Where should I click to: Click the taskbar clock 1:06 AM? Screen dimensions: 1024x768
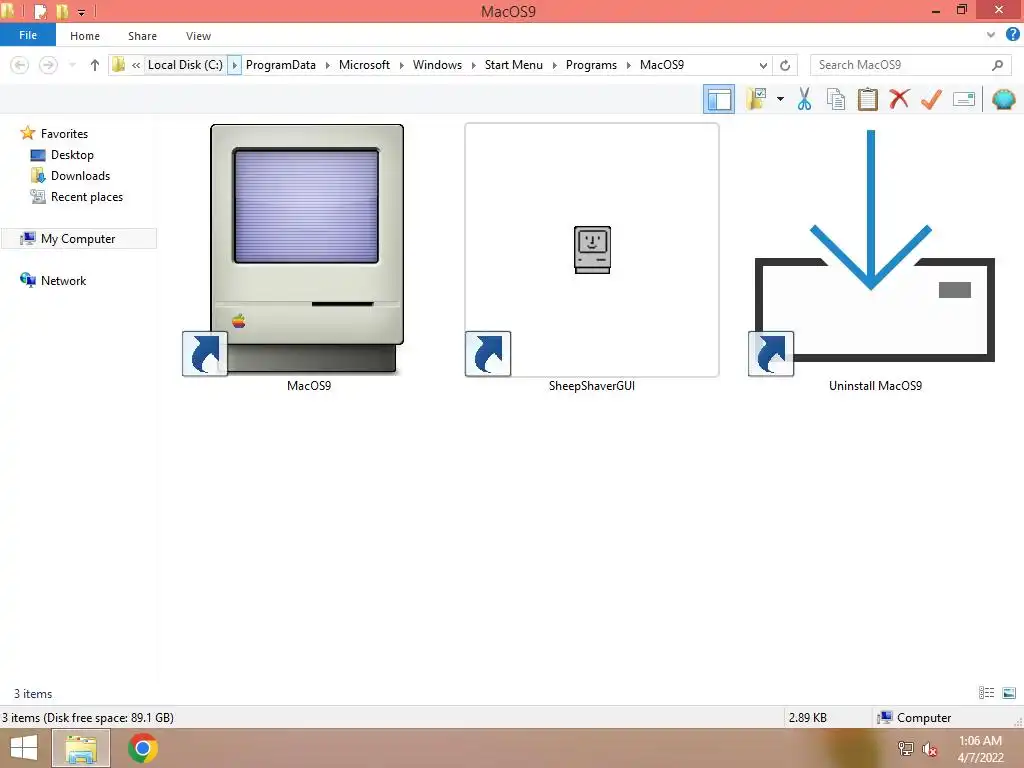pos(980,741)
